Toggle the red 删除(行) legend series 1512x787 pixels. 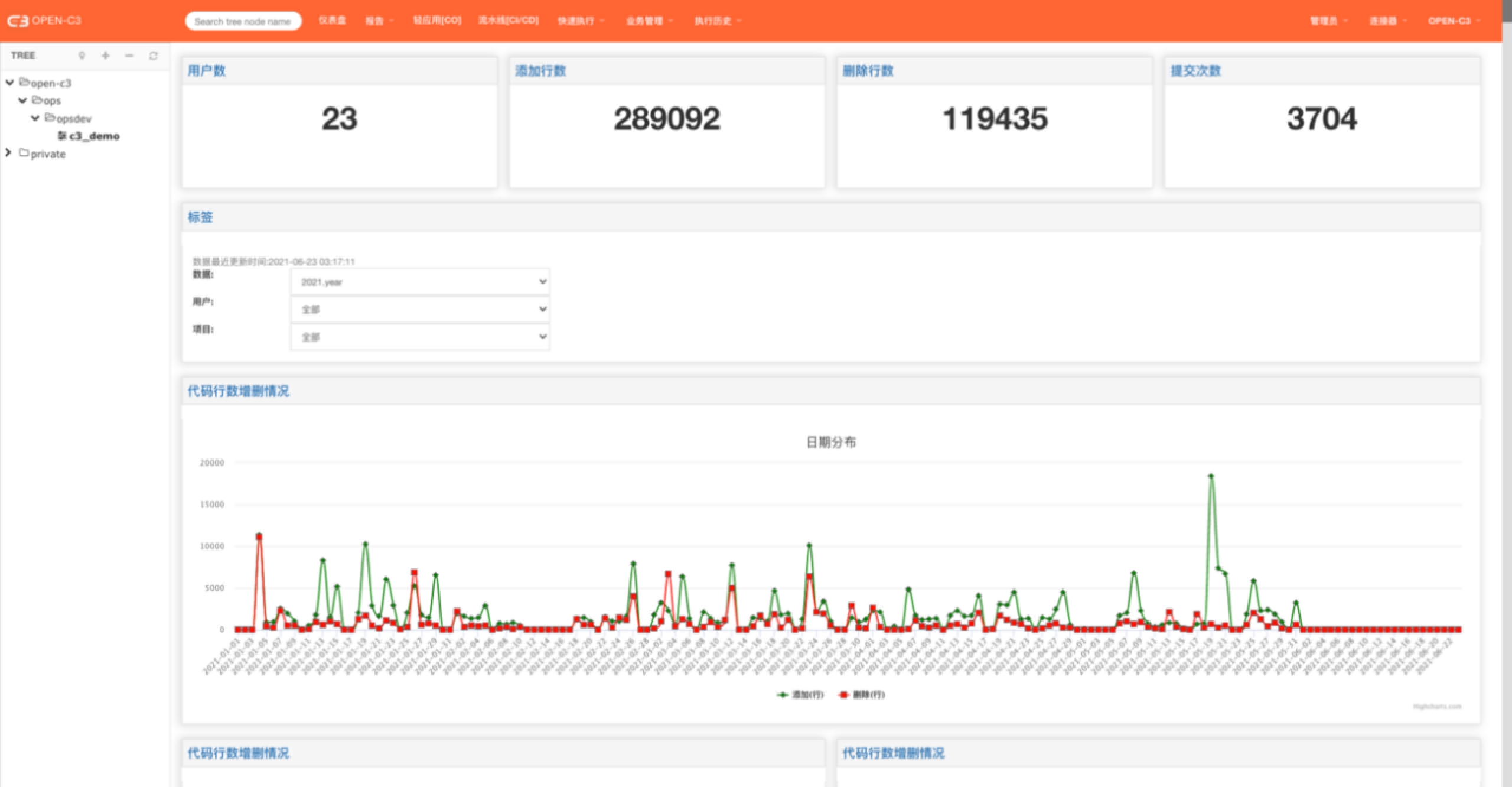click(862, 695)
